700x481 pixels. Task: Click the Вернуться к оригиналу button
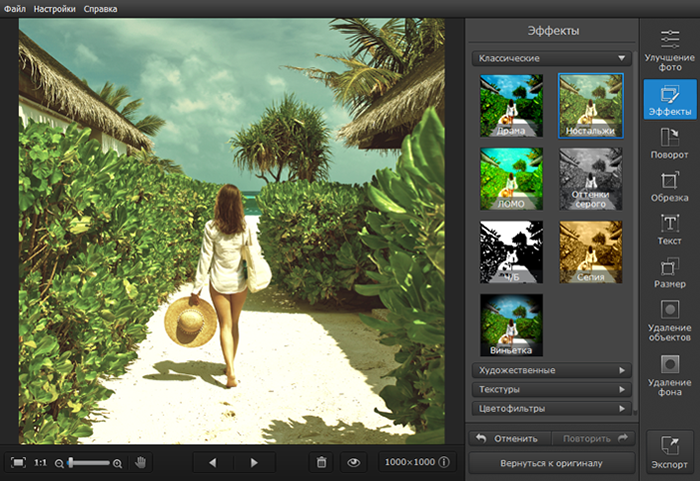coord(551,463)
